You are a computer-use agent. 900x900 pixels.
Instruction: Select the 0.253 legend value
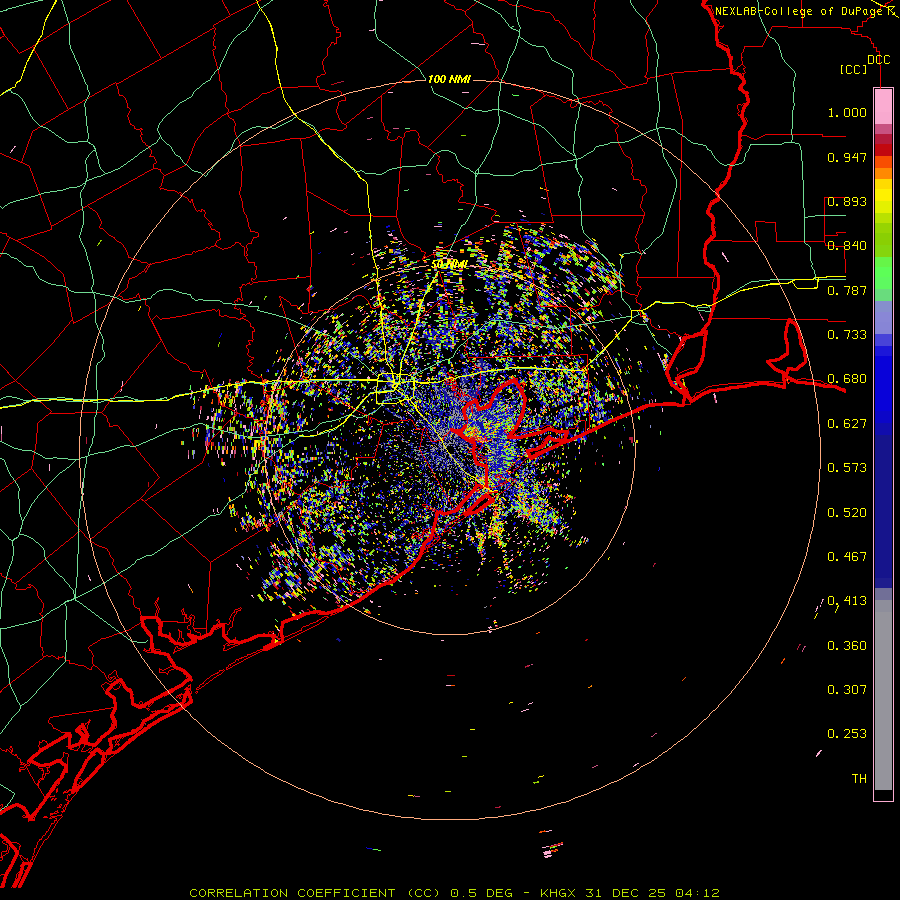[x=847, y=734]
